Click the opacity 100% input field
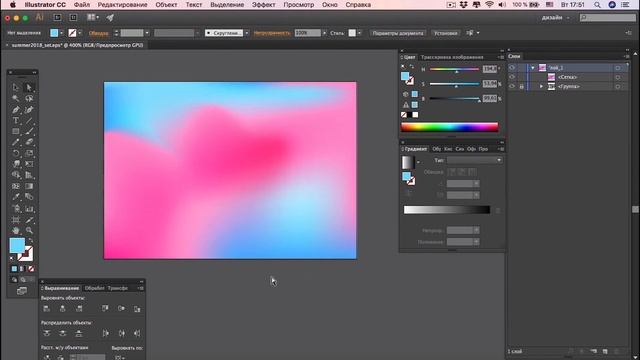This screenshot has height=360, width=640. click(308, 33)
